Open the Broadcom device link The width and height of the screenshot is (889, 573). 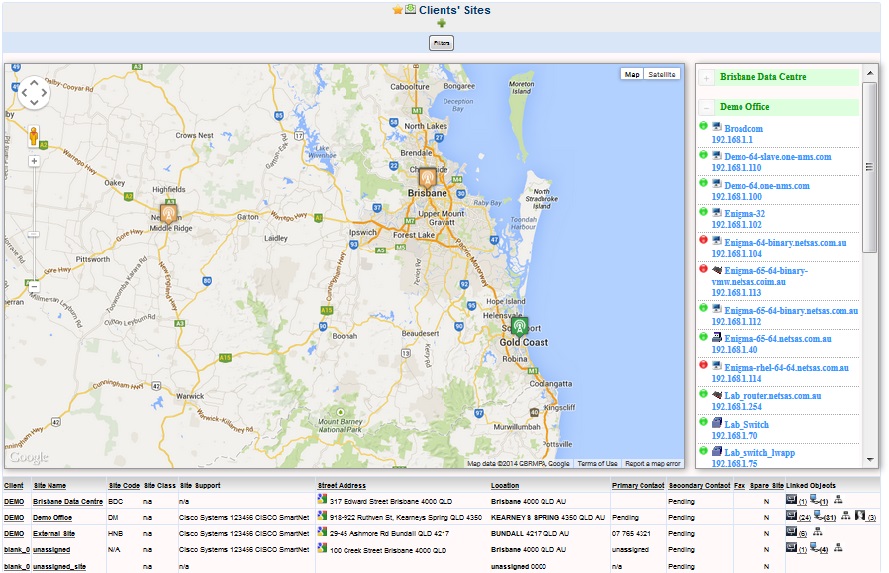click(x=743, y=129)
